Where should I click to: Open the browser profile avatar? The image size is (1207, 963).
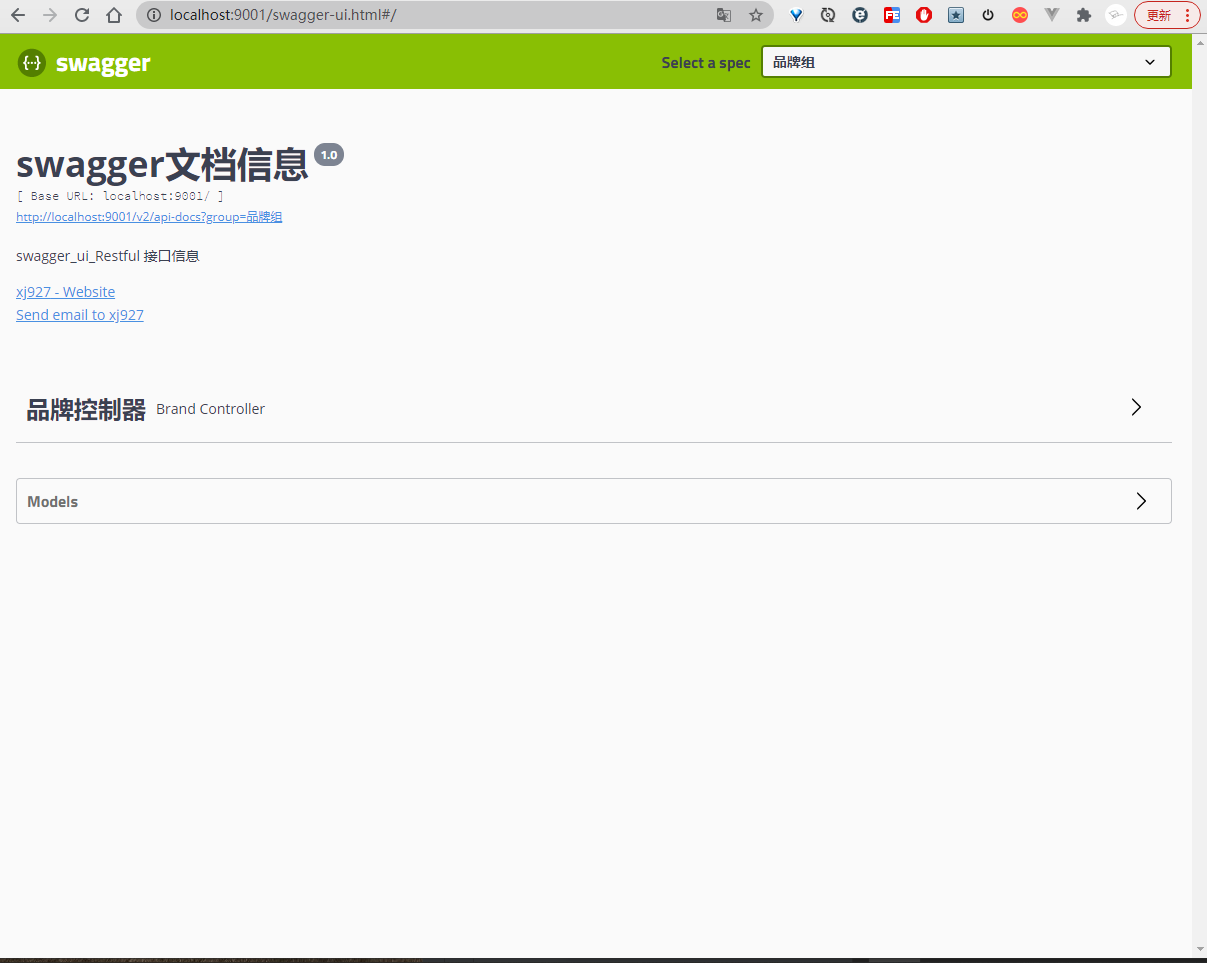point(1116,15)
